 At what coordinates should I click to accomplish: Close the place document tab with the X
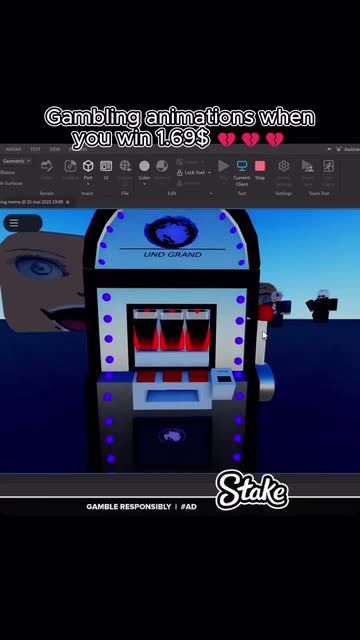(68, 202)
